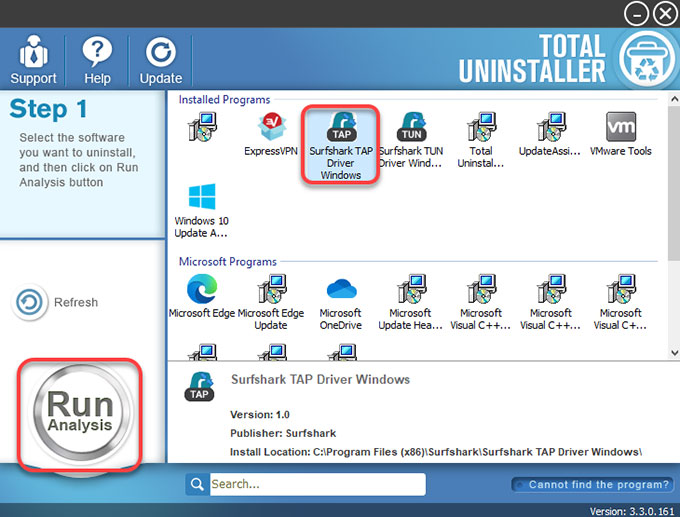Click the Version: 3.3.0.161 status text
This screenshot has width=680, height=517.
click(631, 511)
